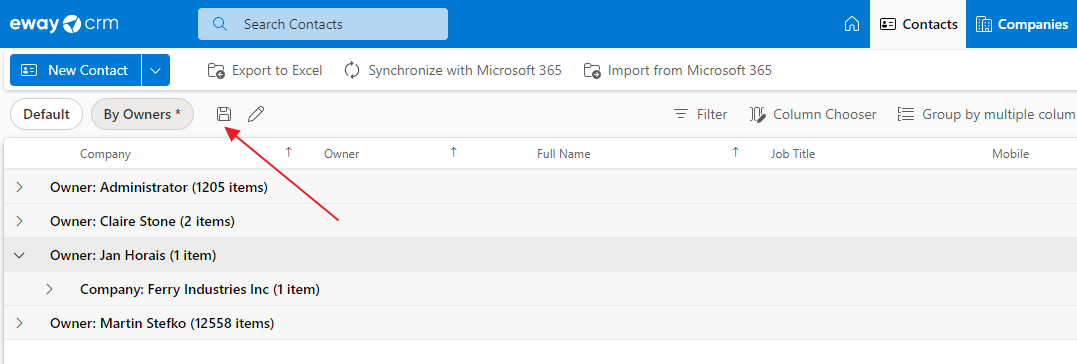Import from Microsoft 365
Viewport: 1077px width, 364px height.
[x=677, y=70]
